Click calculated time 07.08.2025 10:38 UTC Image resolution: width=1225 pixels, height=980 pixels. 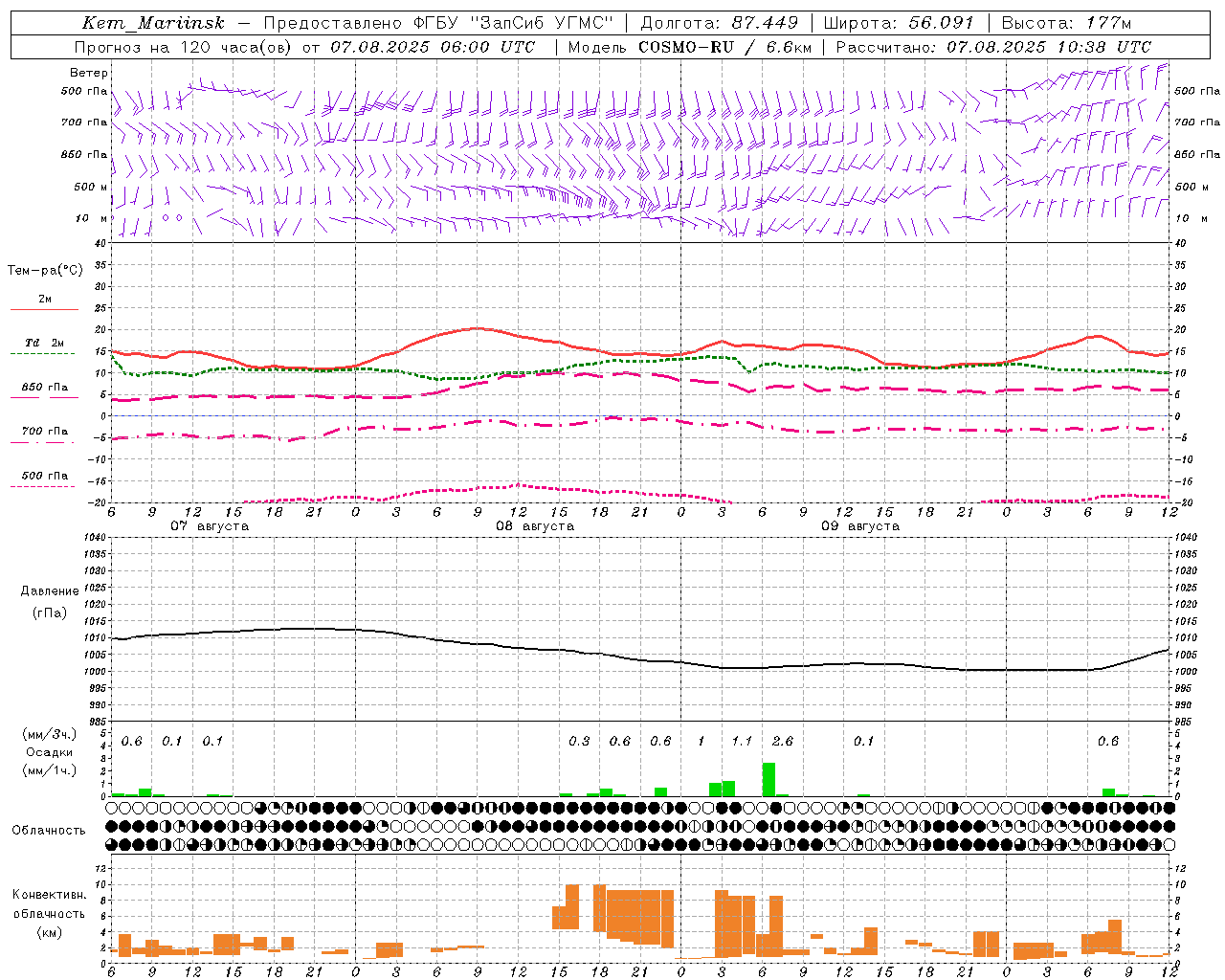(1049, 47)
